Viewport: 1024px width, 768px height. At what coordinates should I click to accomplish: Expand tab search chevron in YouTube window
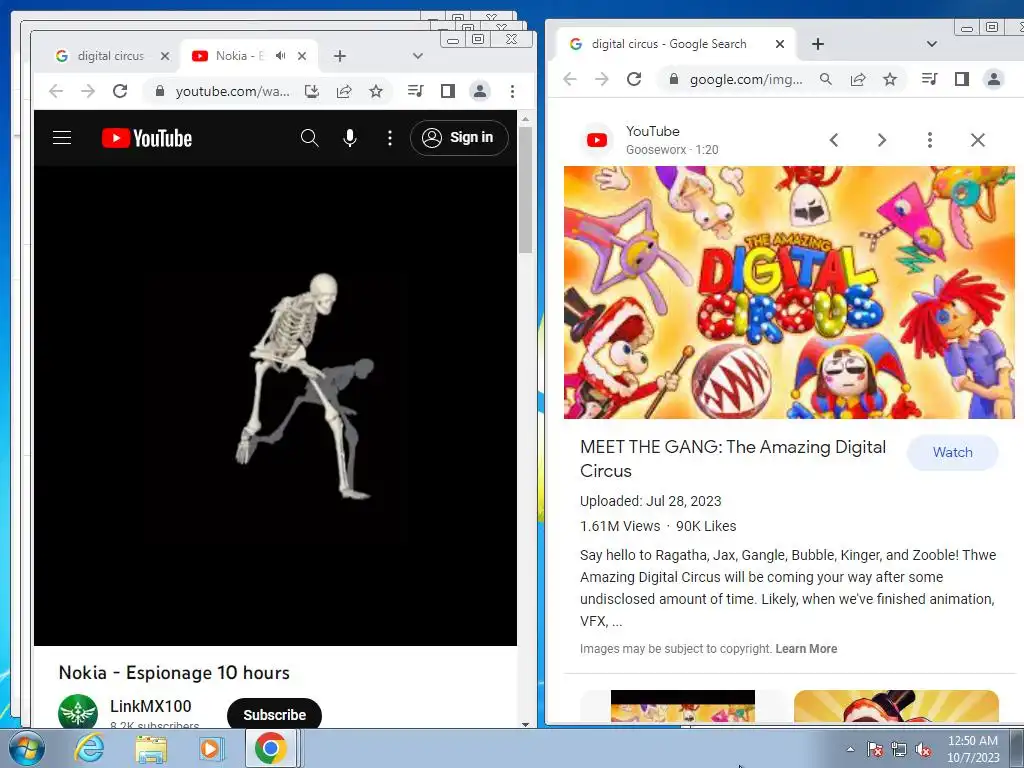tap(418, 56)
